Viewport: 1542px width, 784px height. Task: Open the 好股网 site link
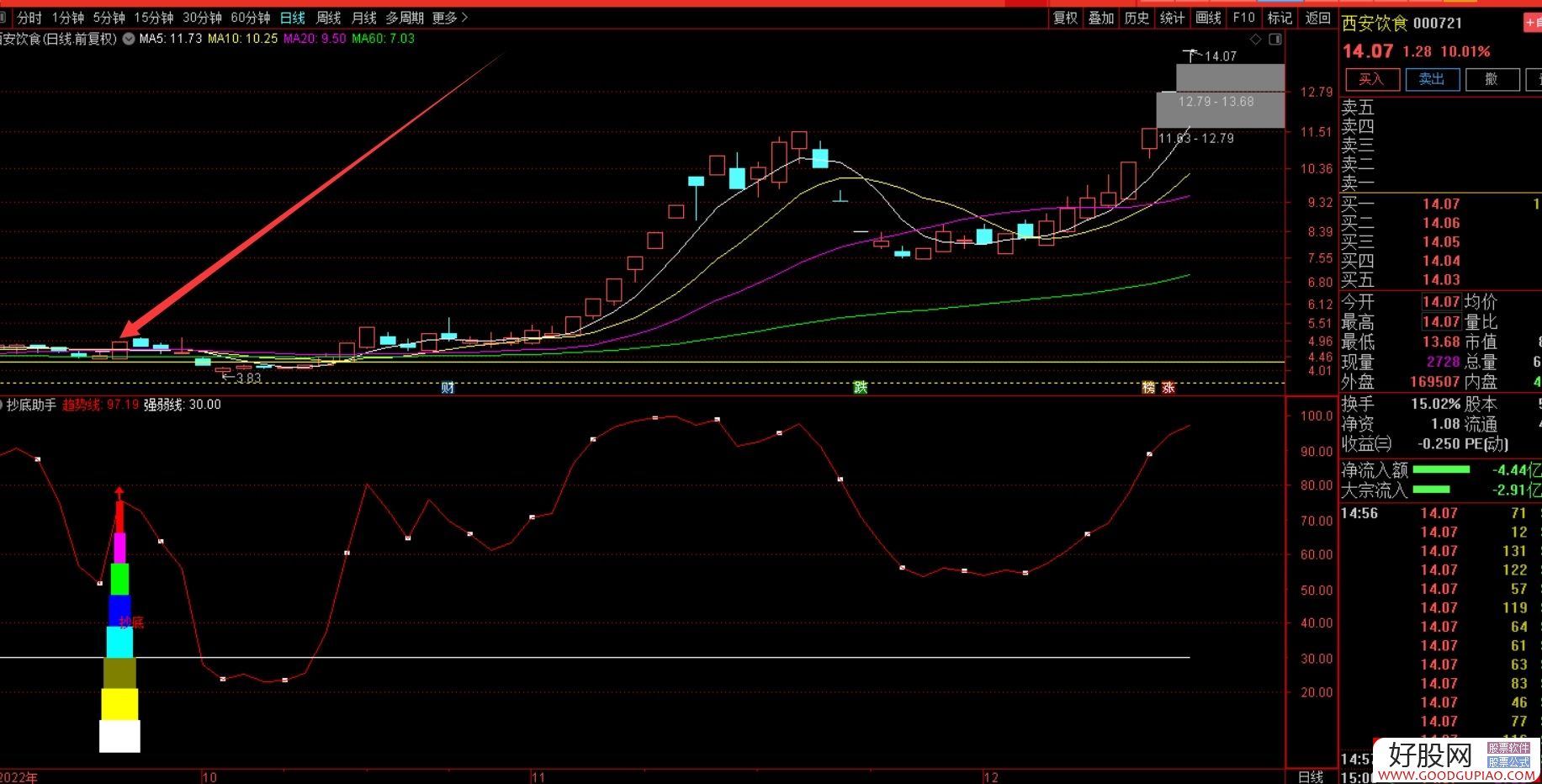(1457, 760)
